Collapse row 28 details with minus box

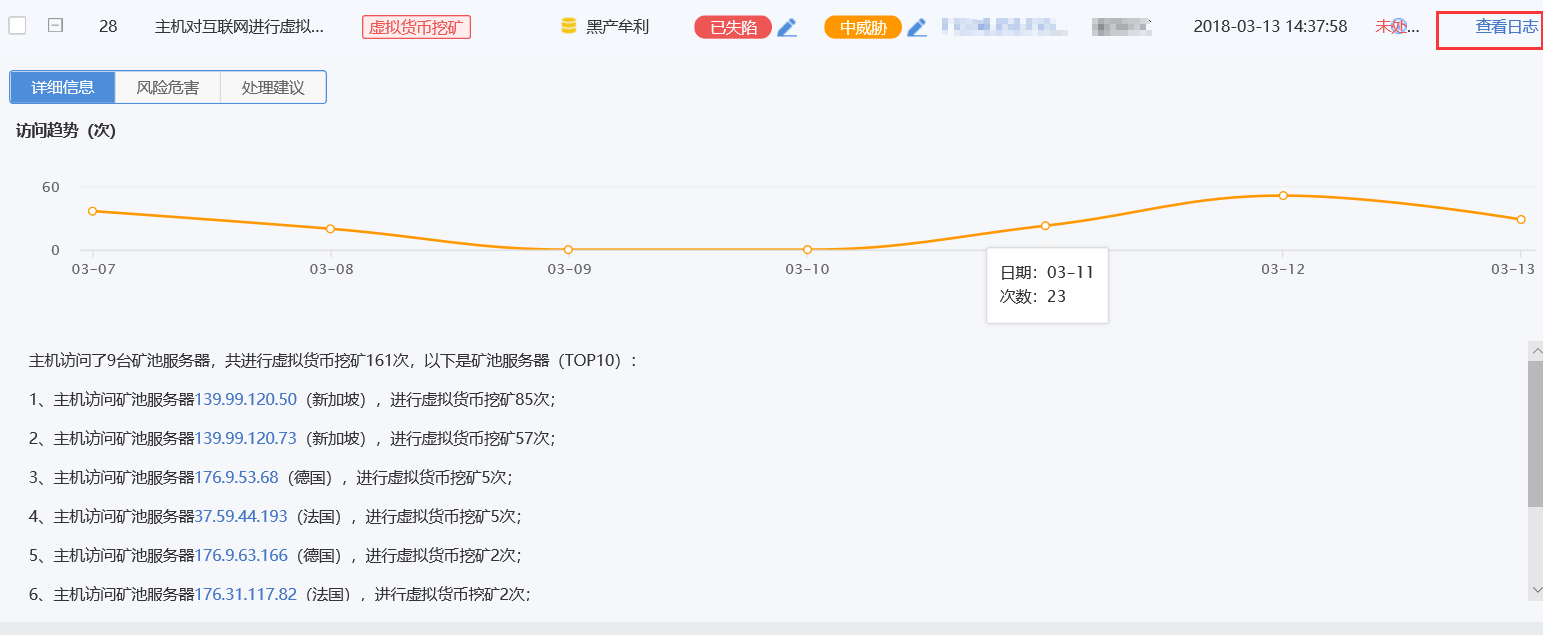click(x=56, y=26)
